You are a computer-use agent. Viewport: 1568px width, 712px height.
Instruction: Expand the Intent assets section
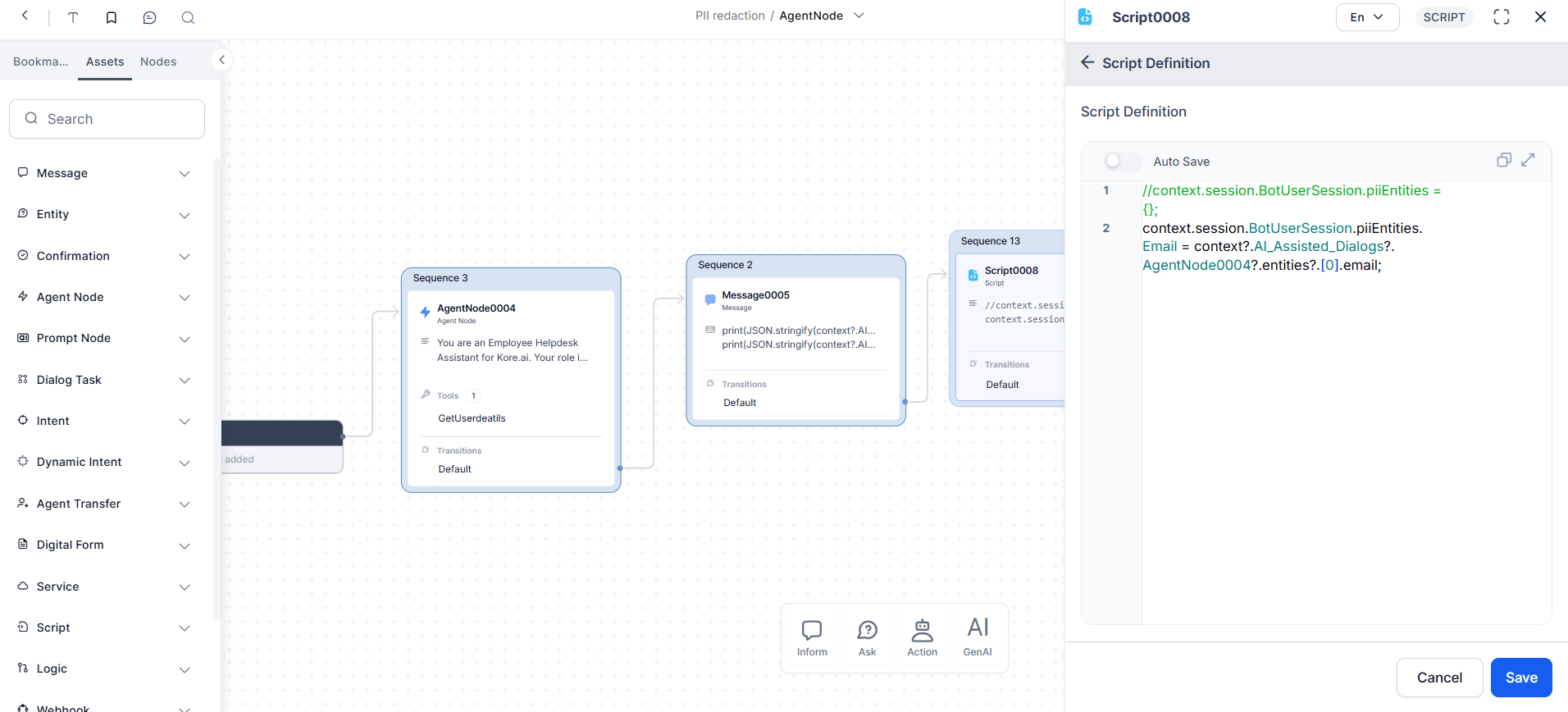[x=185, y=422]
